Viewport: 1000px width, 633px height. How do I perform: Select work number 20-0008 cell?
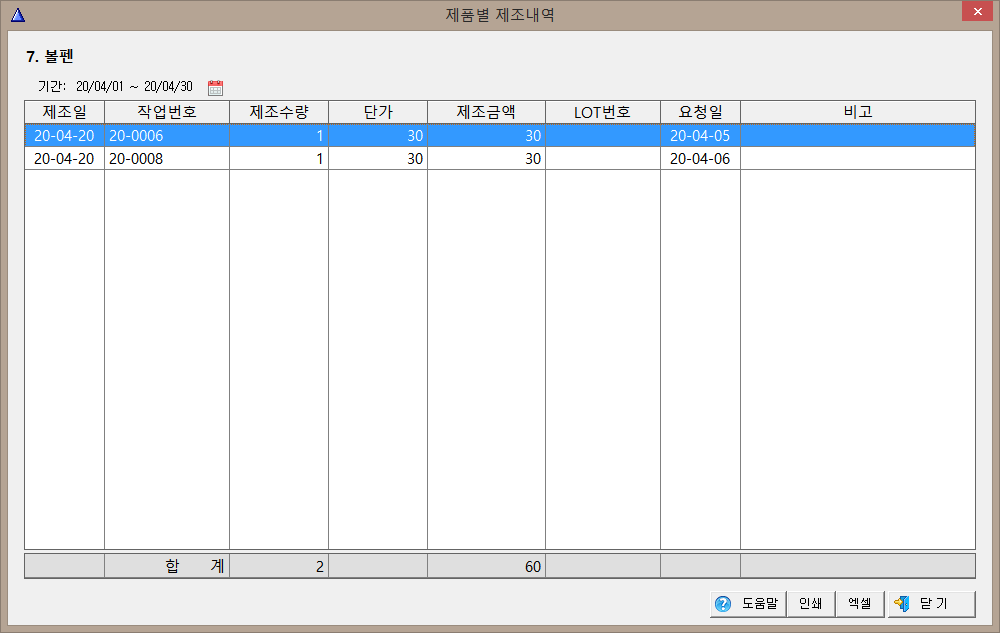point(167,159)
